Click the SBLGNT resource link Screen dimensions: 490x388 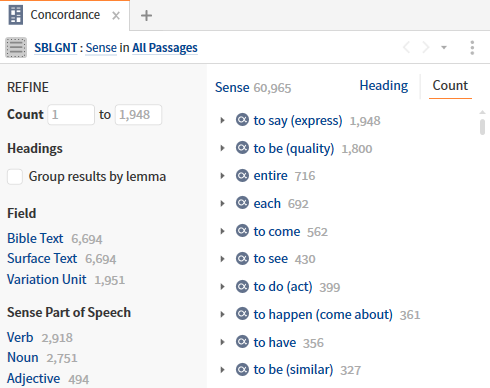coord(56,48)
